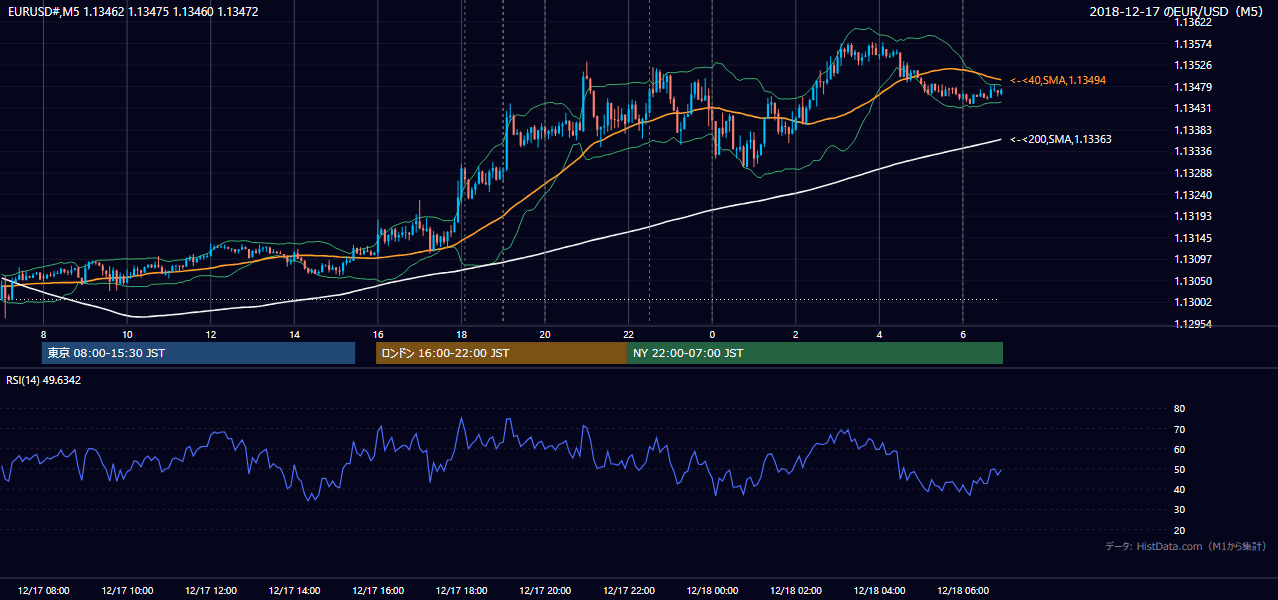Click hour label 18 under price chart
Image resolution: width=1278 pixels, height=600 pixels.
pos(461,334)
